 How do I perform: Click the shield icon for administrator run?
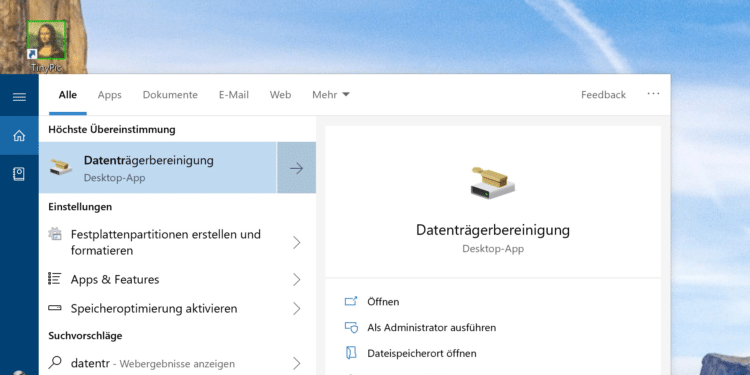[351, 328]
